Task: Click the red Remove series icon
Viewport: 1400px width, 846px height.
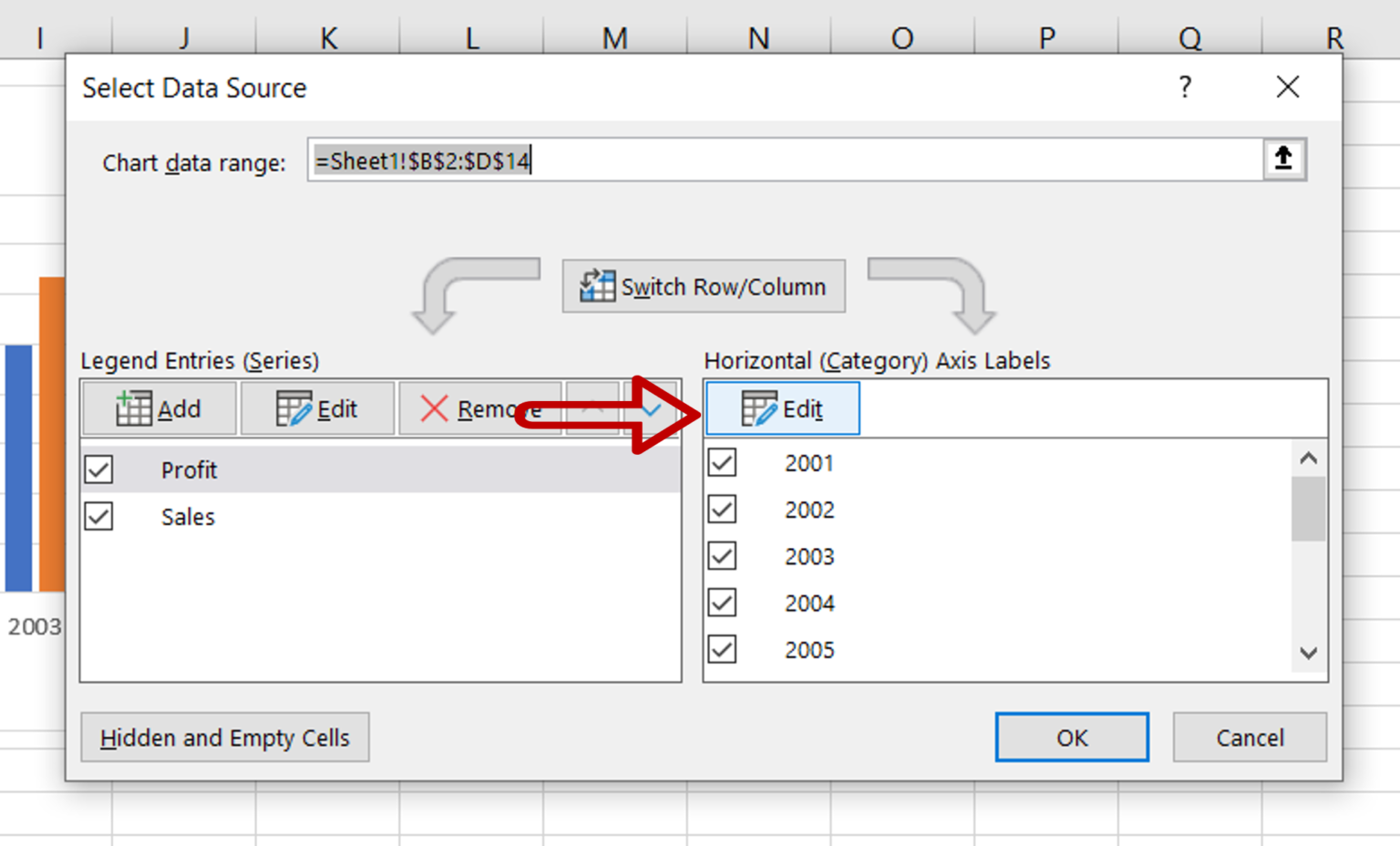Action: click(x=433, y=408)
